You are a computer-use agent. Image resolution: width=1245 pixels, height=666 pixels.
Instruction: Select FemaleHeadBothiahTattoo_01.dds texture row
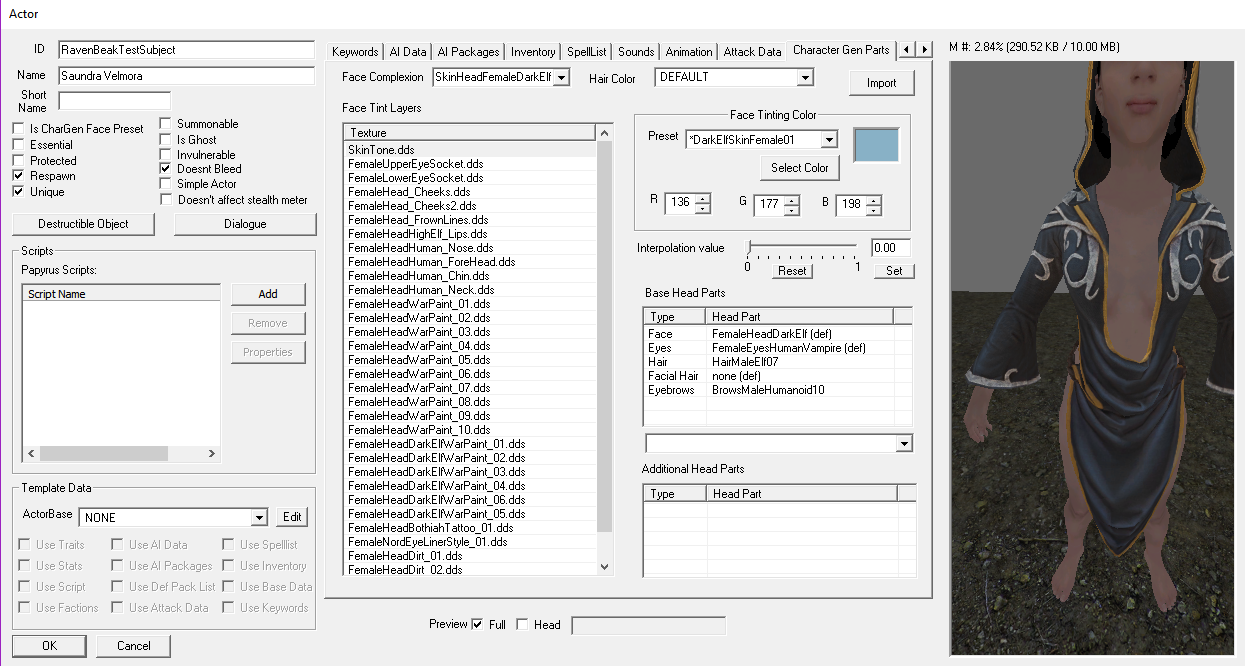coord(470,527)
